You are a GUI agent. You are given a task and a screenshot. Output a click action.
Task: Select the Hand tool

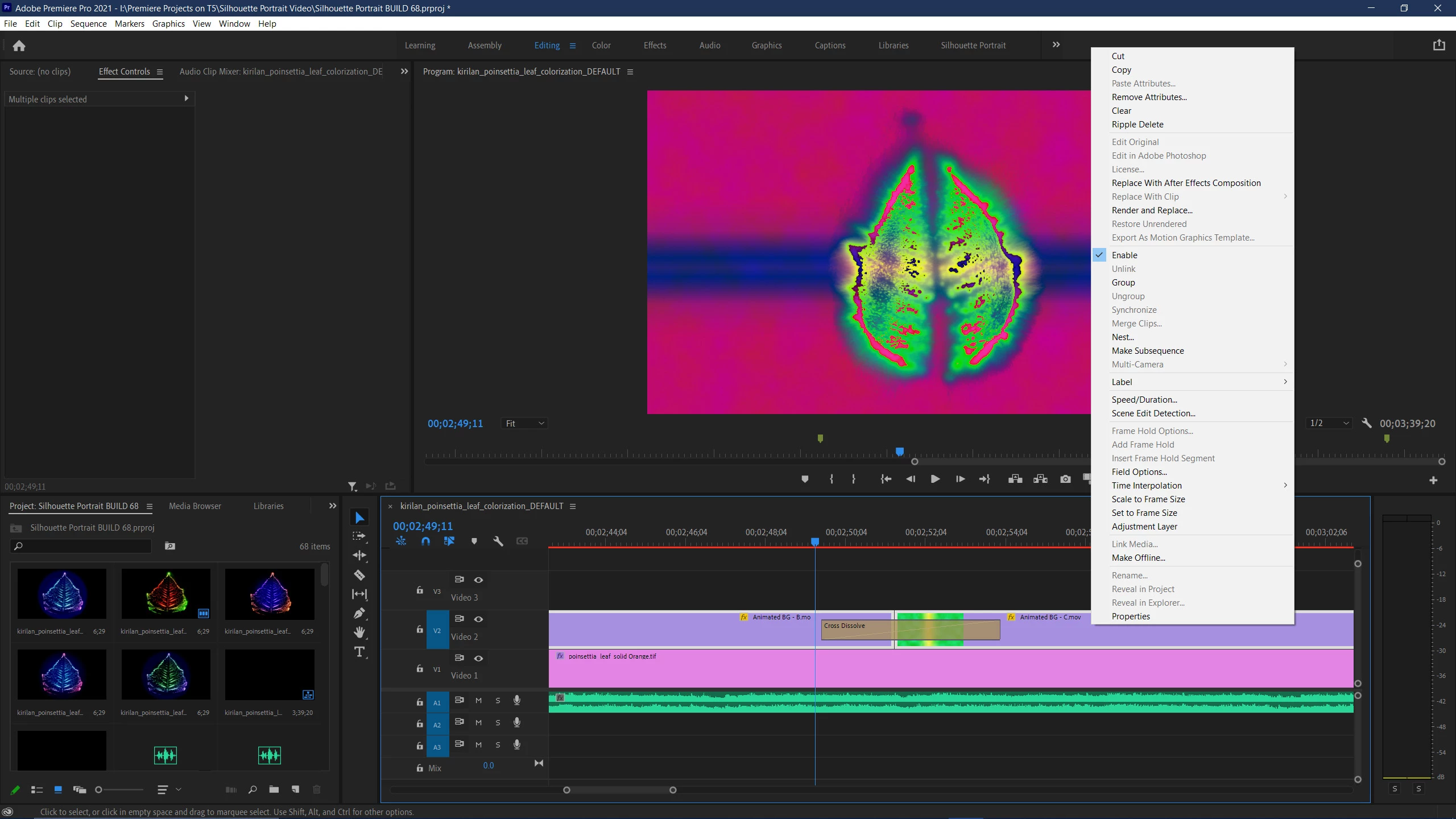point(359,632)
